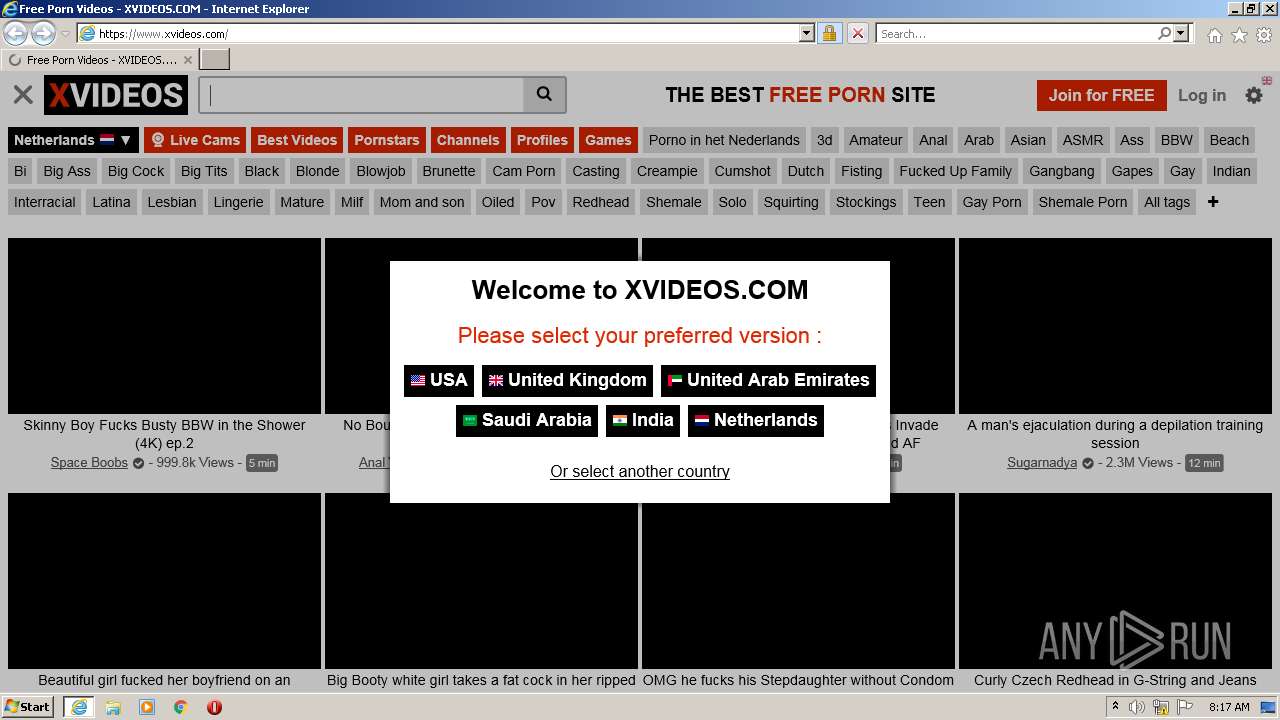Open the Start menu
This screenshot has height=720, width=1280.
(28, 706)
